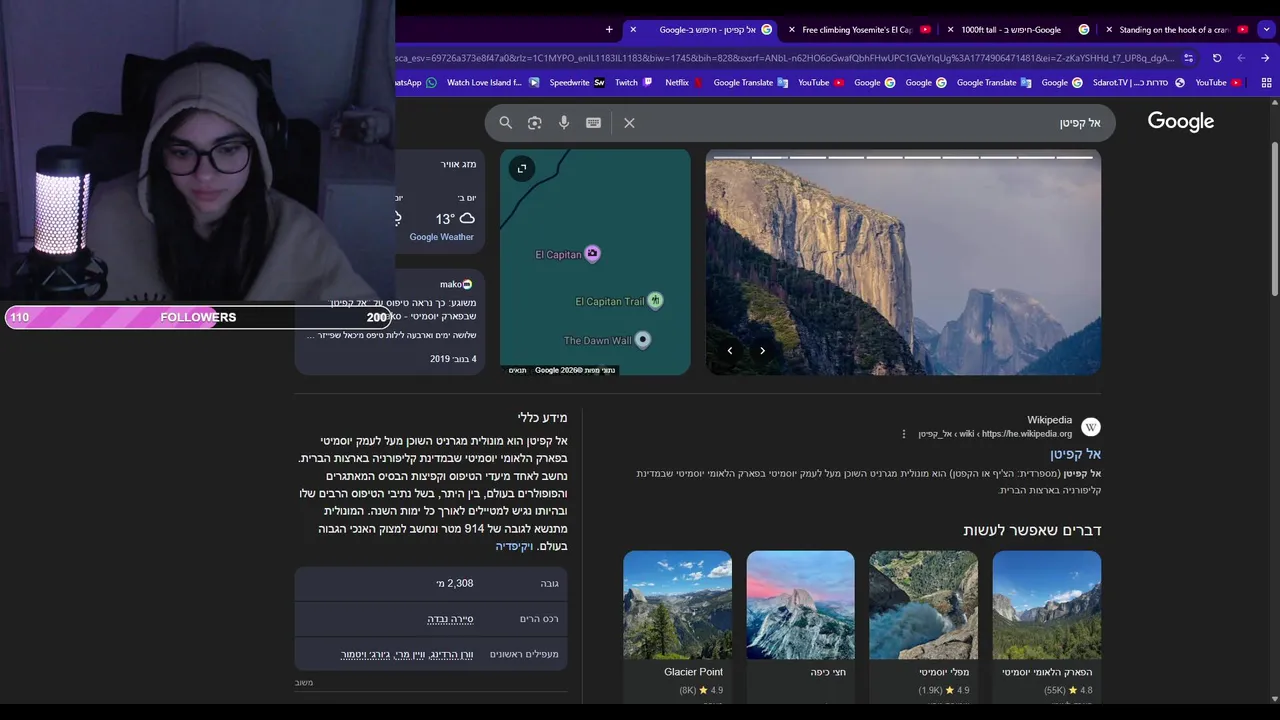Close the 'Standing on the hook of a crane' tab

pos(1109,30)
